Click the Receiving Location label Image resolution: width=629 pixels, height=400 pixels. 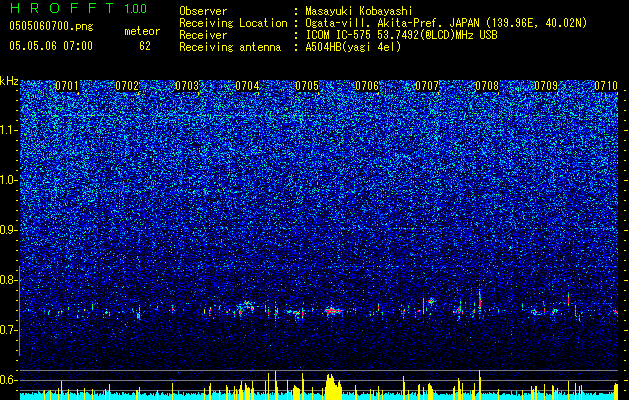(x=233, y=23)
